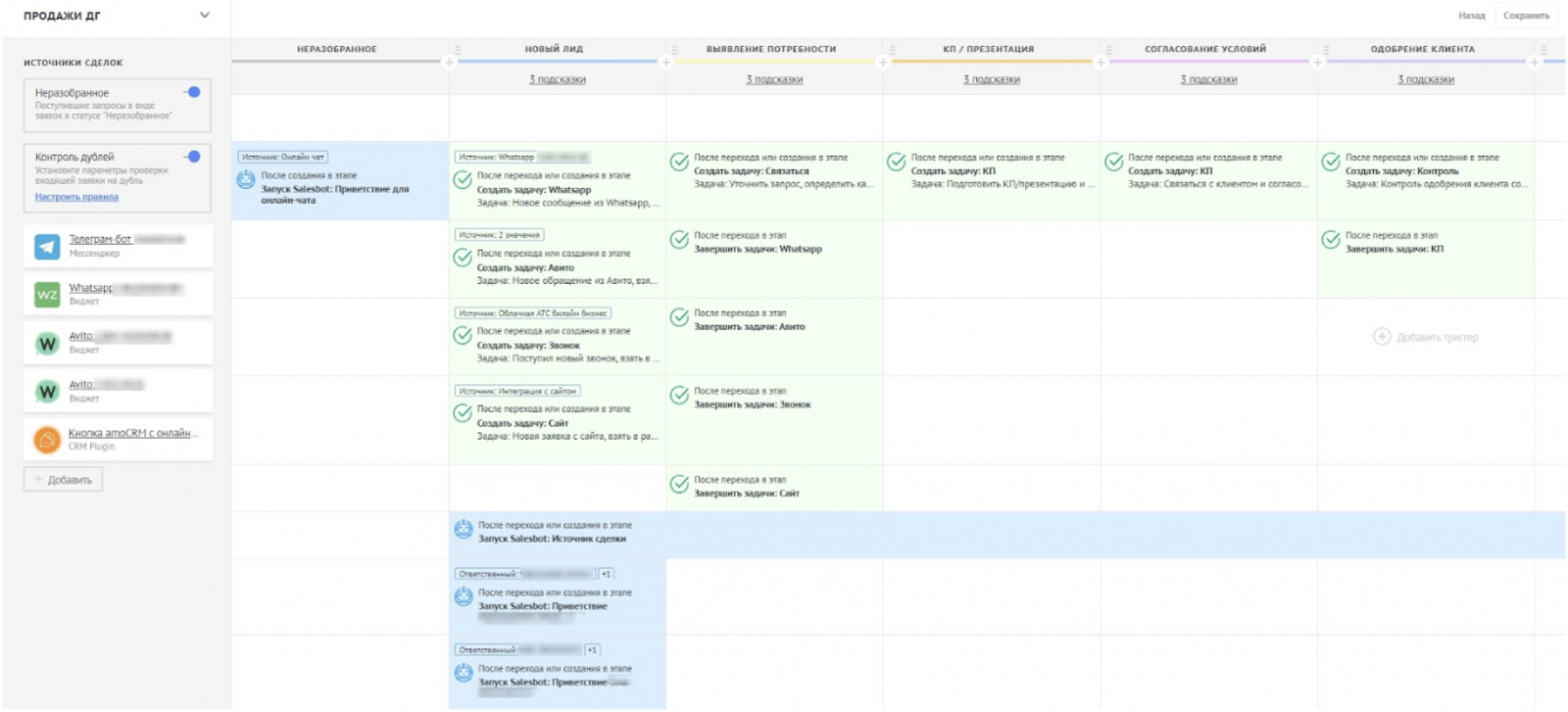Image resolution: width=1568 pixels, height=712 pixels.
Task: Save changes with the Сохранить button
Action: 1526,16
